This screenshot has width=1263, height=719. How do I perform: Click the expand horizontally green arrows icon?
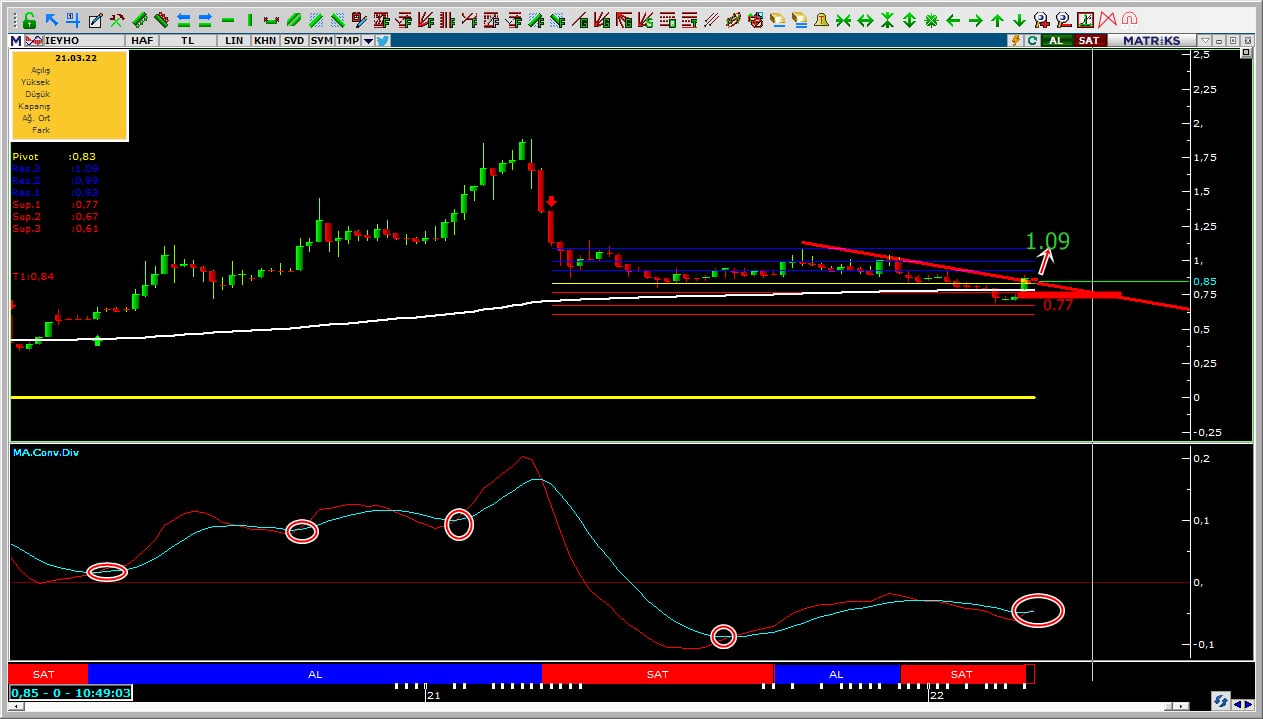[x=865, y=20]
